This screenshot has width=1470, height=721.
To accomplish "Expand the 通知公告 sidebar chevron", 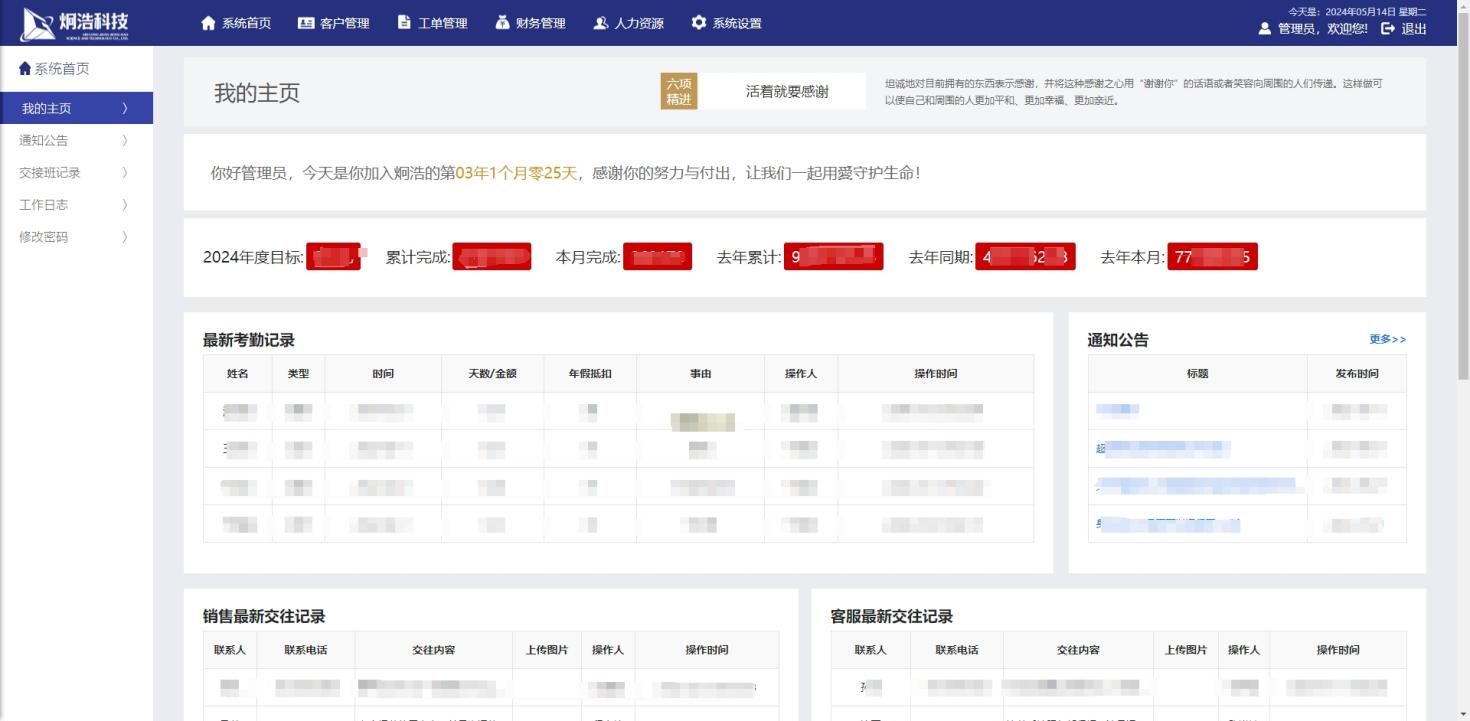I will (125, 141).
